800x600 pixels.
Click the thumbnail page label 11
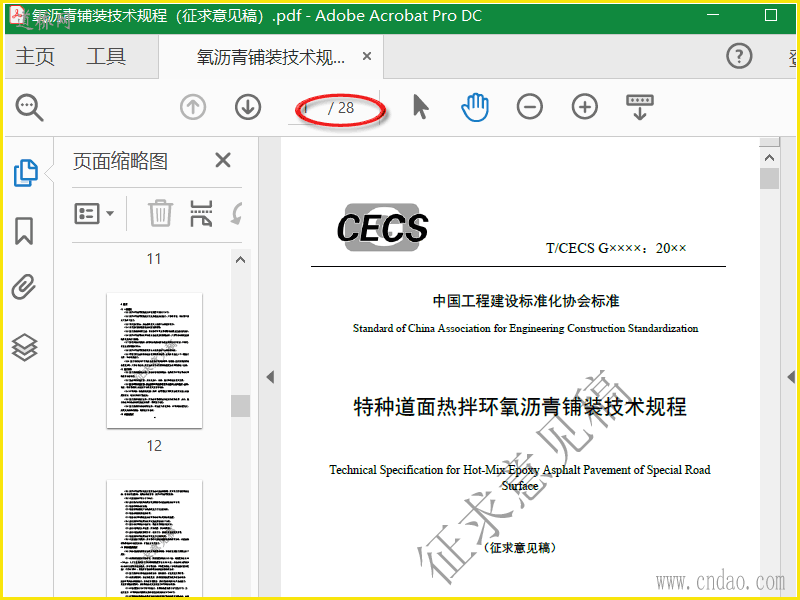click(x=154, y=259)
